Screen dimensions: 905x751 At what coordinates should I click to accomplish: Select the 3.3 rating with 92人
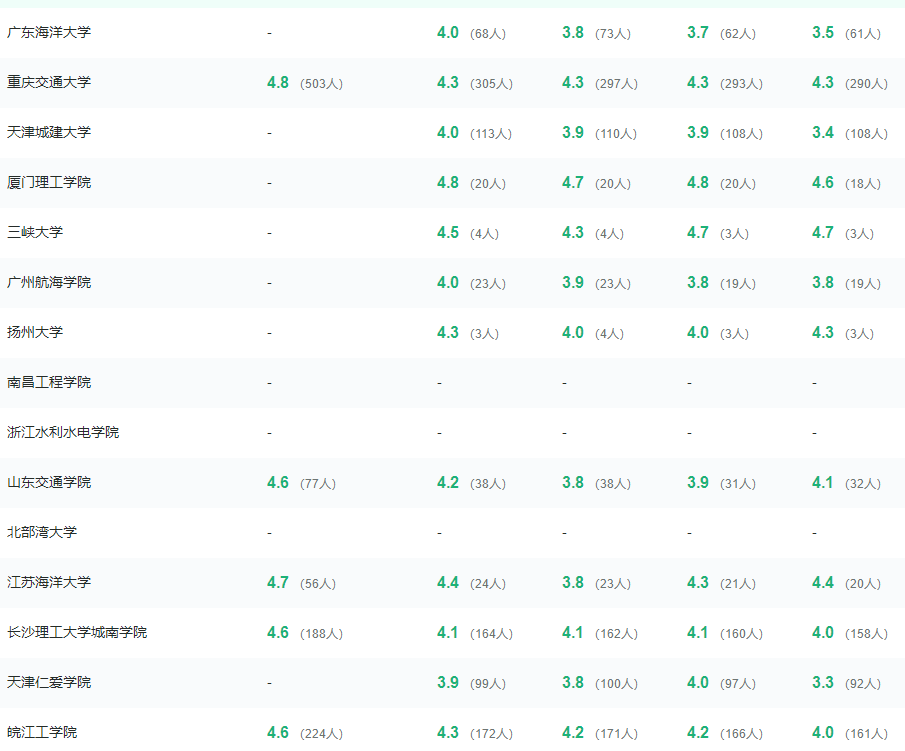pos(822,682)
